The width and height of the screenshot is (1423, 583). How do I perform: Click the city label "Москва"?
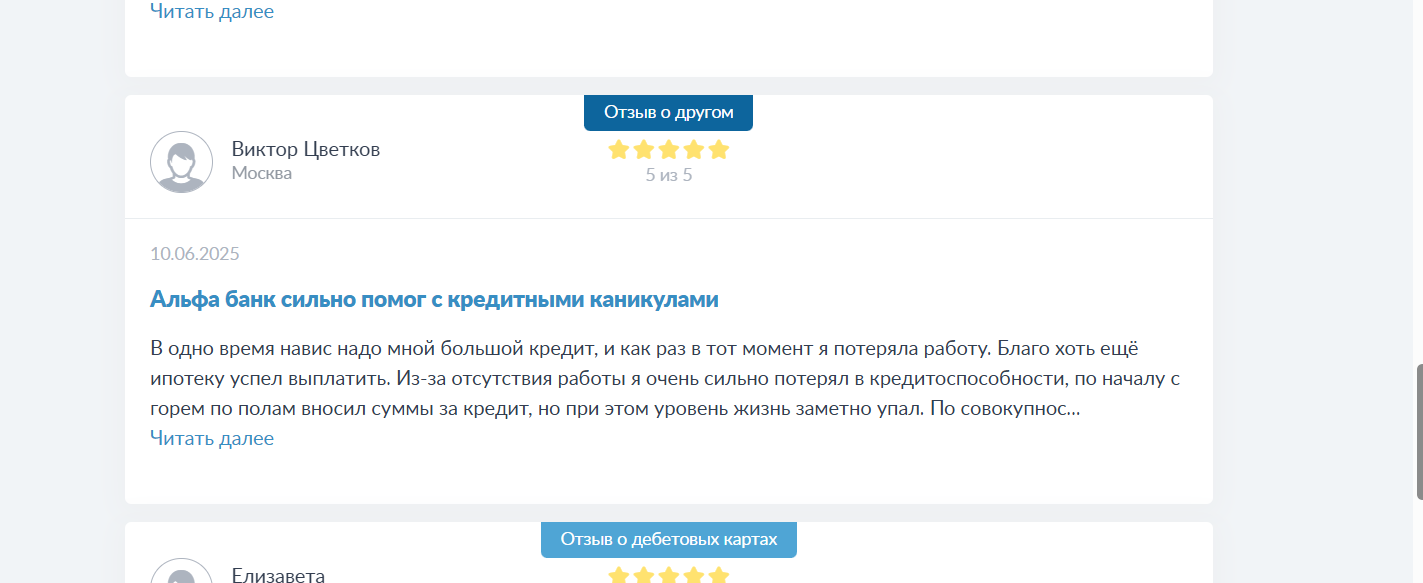[x=262, y=173]
